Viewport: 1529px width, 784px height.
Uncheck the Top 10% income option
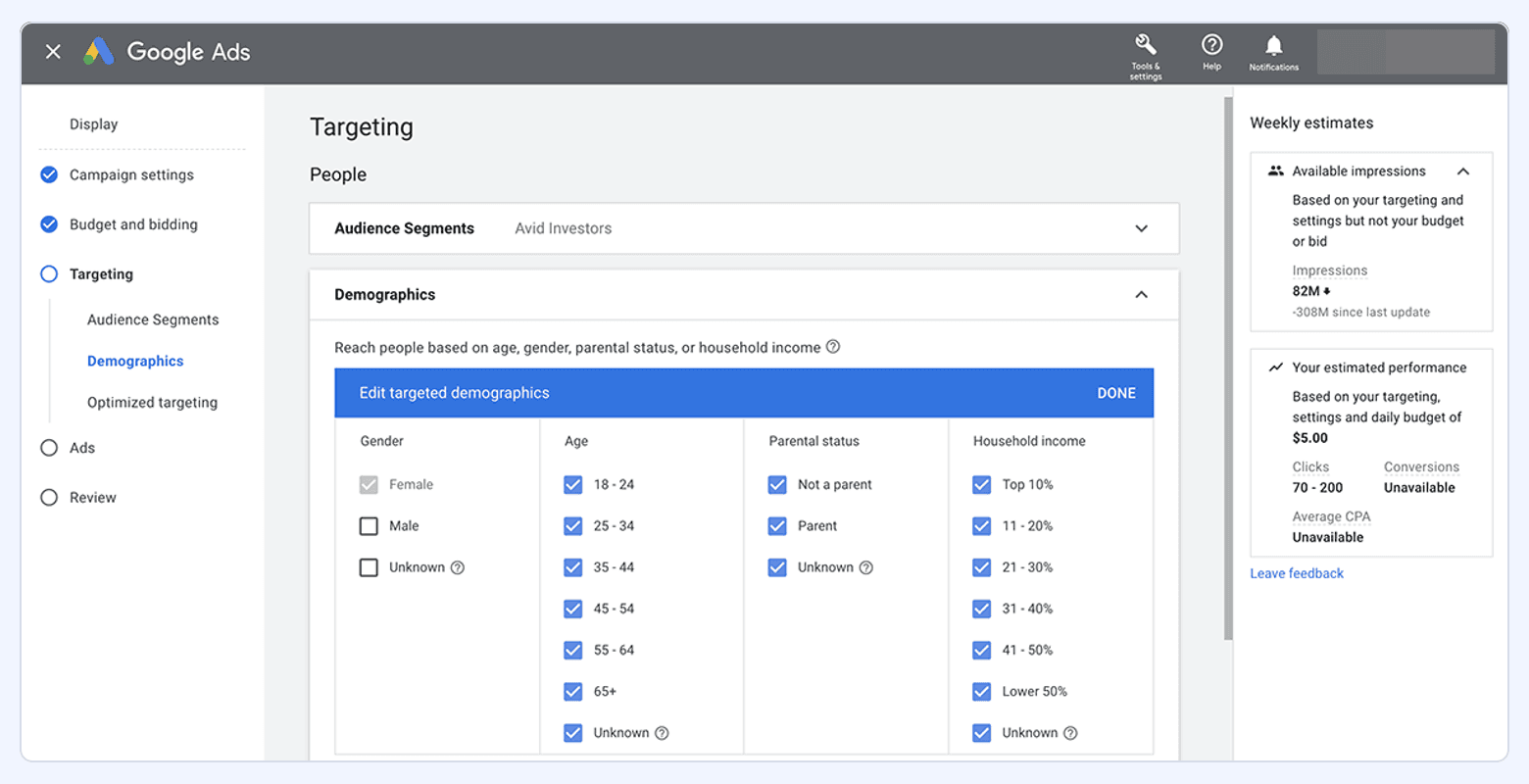[x=981, y=484]
